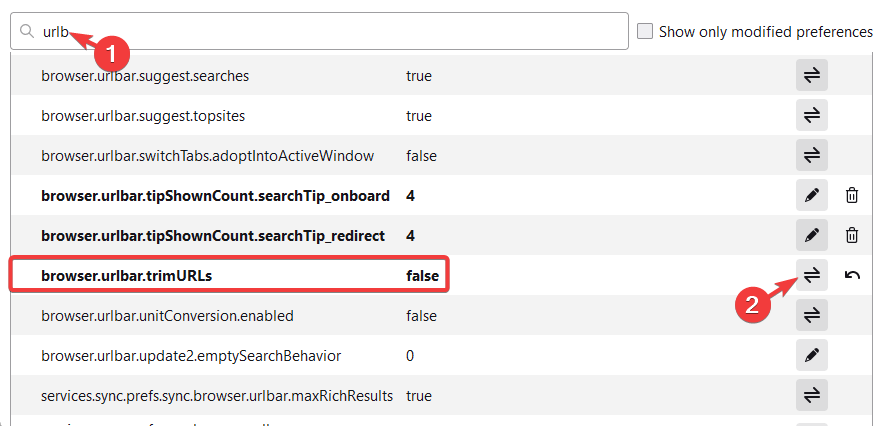Select browser.urlbar.suggest.searches preference name
Viewport: 877px width, 426px height.
click(x=145, y=76)
